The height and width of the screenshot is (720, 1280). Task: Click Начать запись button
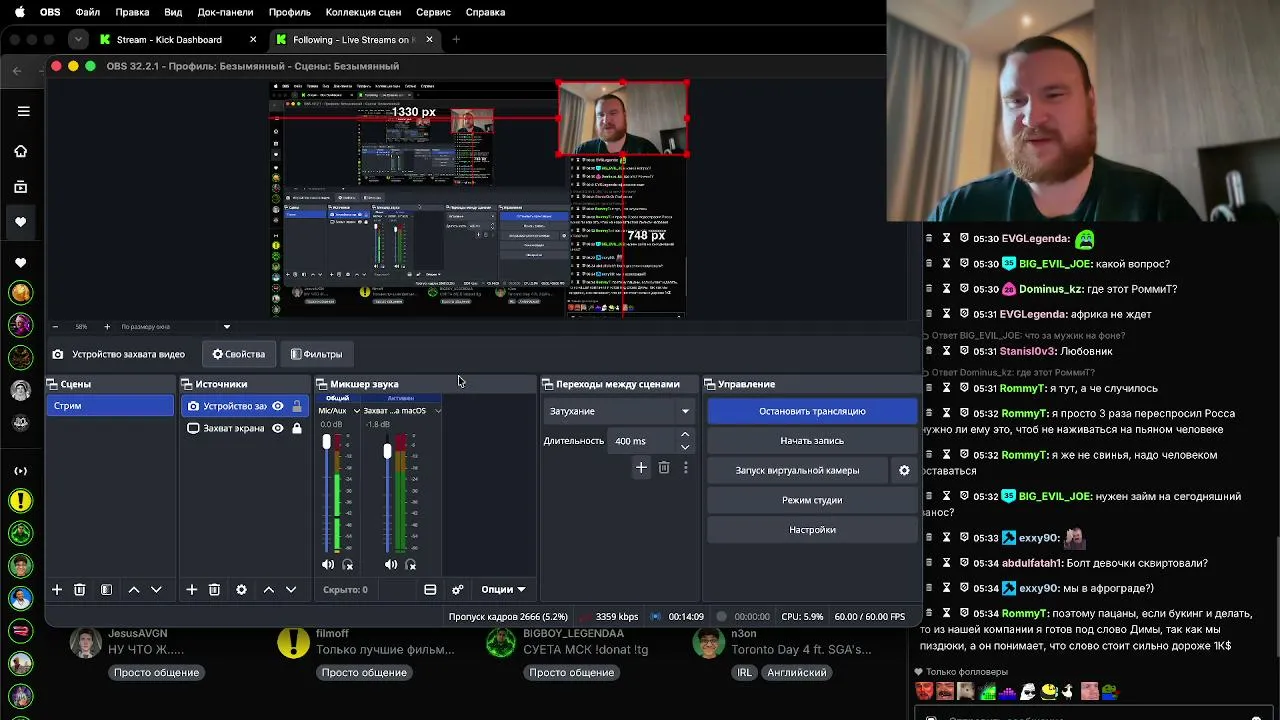(812, 441)
